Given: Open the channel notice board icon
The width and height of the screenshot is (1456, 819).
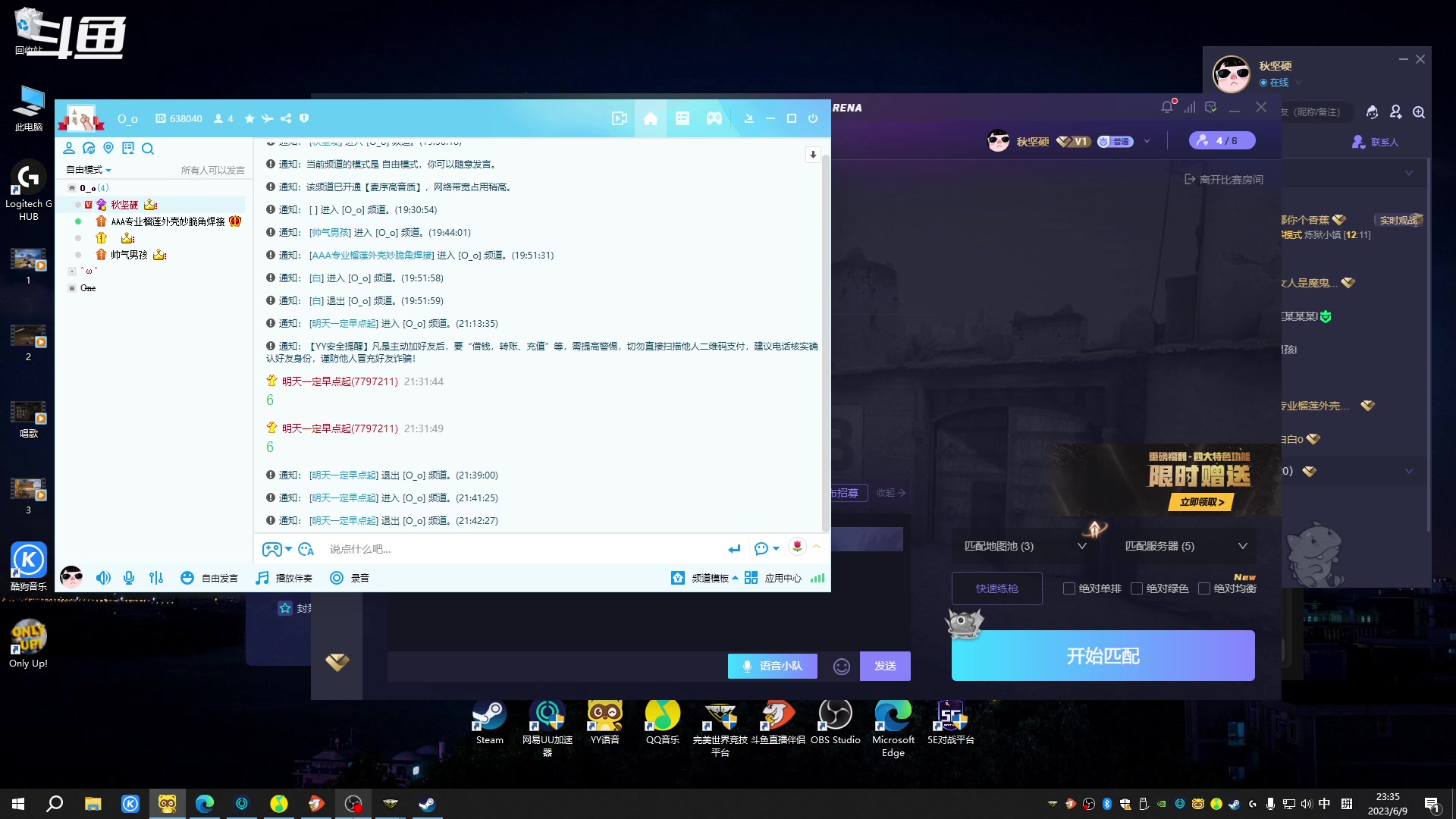Looking at the screenshot, I should [128, 148].
